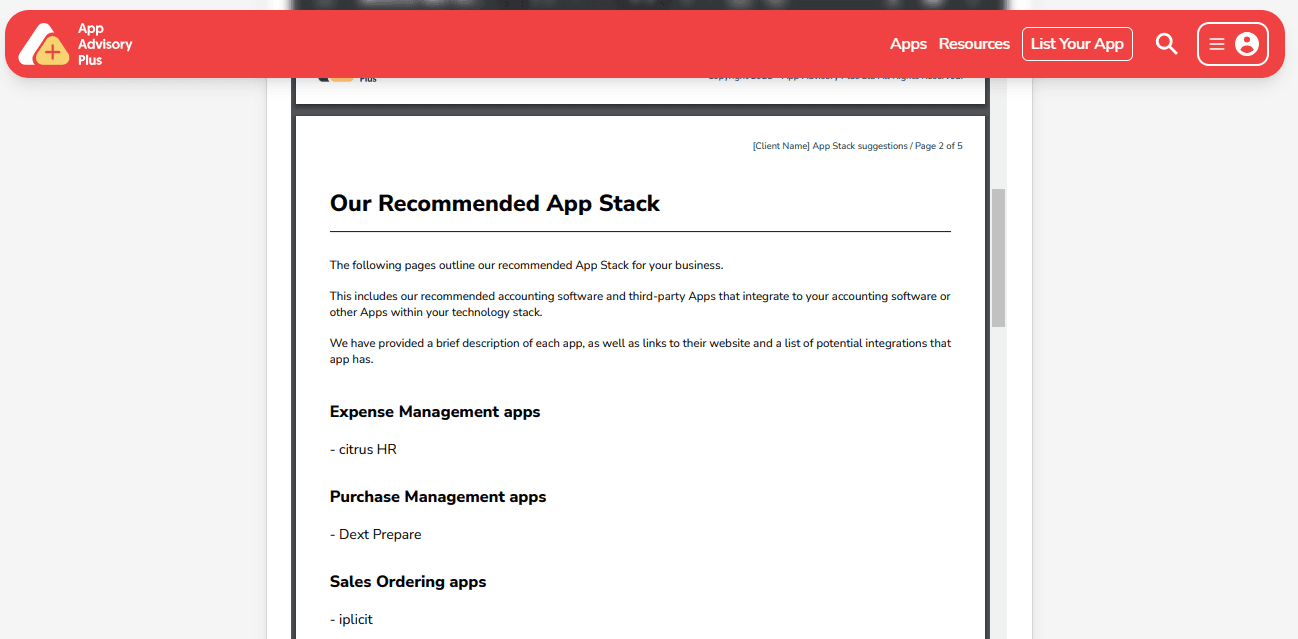
Task: Click the App Advisory Plus logo text
Action: (104, 45)
